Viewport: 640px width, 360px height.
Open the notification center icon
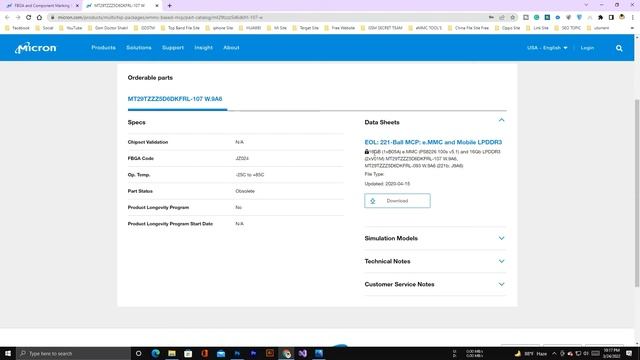pyautogui.click(x=629, y=353)
